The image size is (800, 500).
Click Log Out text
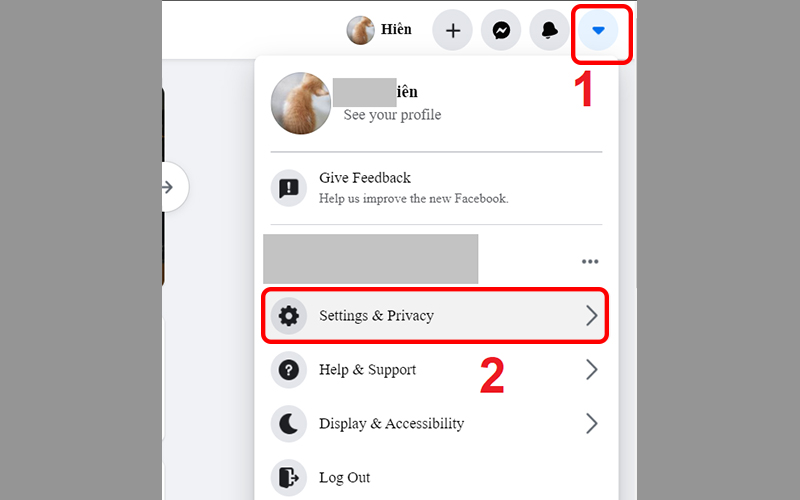pyautogui.click(x=344, y=478)
